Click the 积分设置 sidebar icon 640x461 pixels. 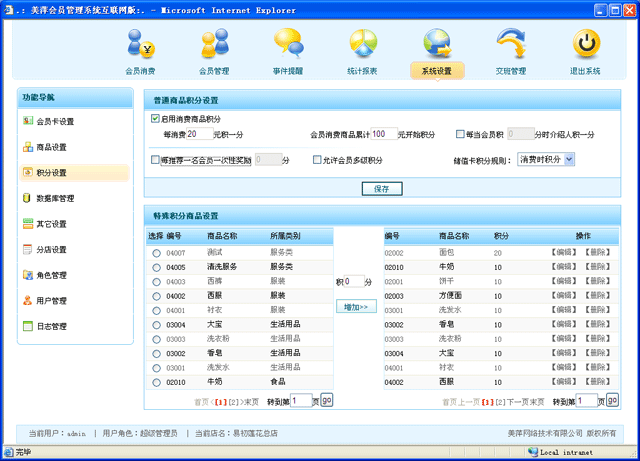[x=28, y=172]
